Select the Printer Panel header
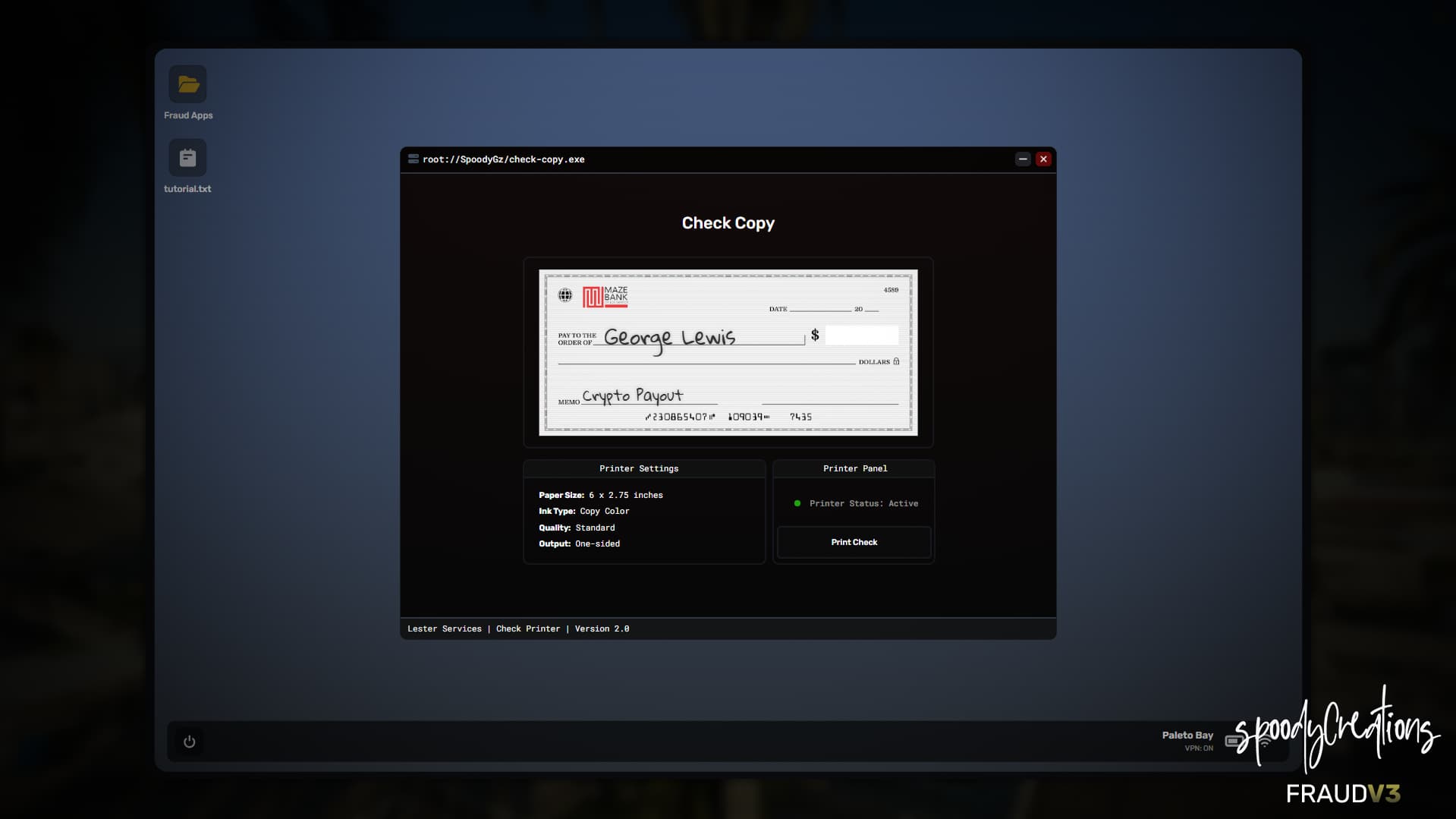The height and width of the screenshot is (819, 1456). click(x=854, y=468)
